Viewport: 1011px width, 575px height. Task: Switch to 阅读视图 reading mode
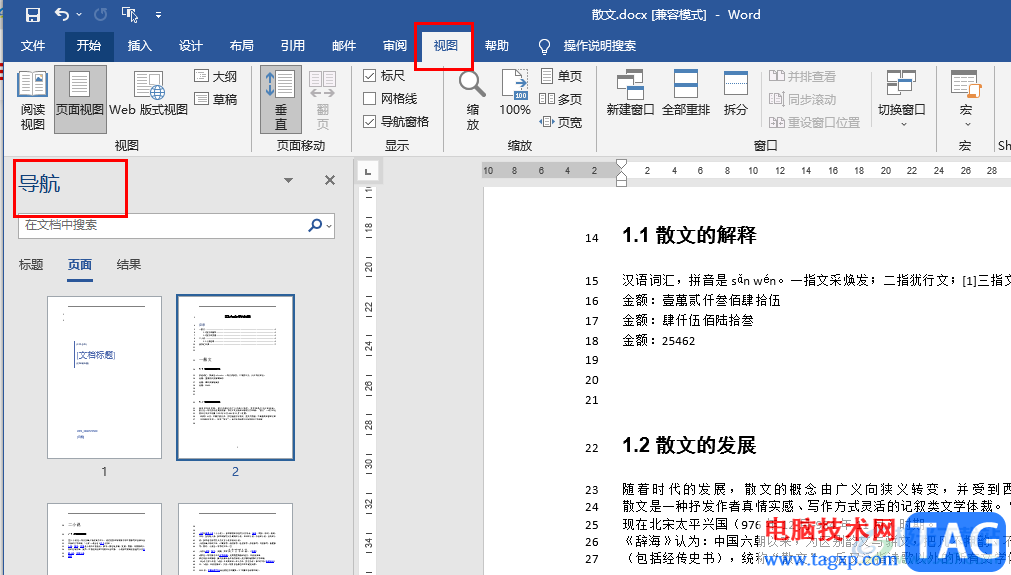(32, 101)
